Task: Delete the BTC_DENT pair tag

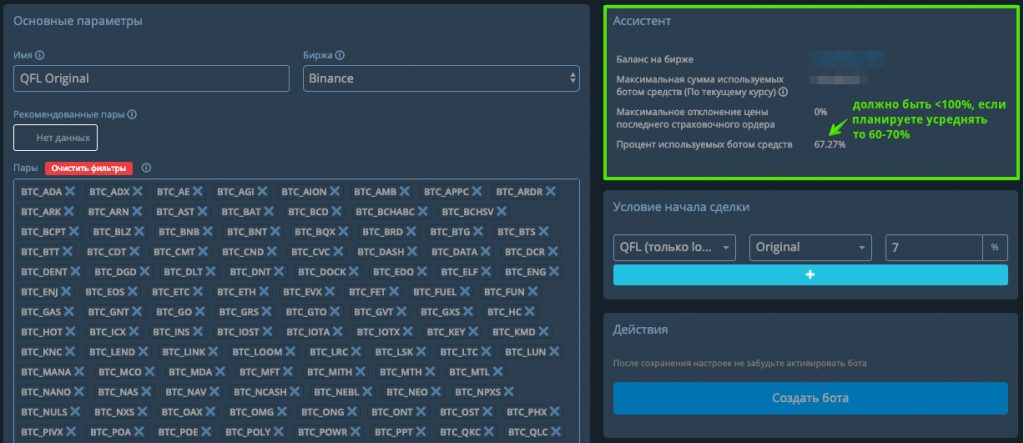Action: tap(76, 271)
